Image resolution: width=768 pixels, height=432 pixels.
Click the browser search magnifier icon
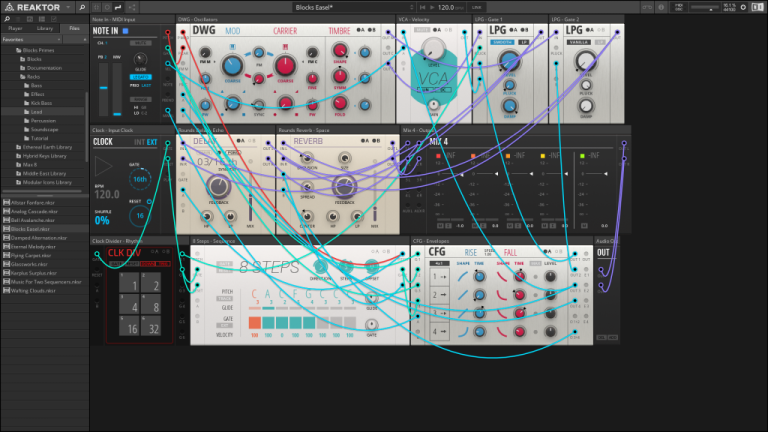tap(7, 19)
